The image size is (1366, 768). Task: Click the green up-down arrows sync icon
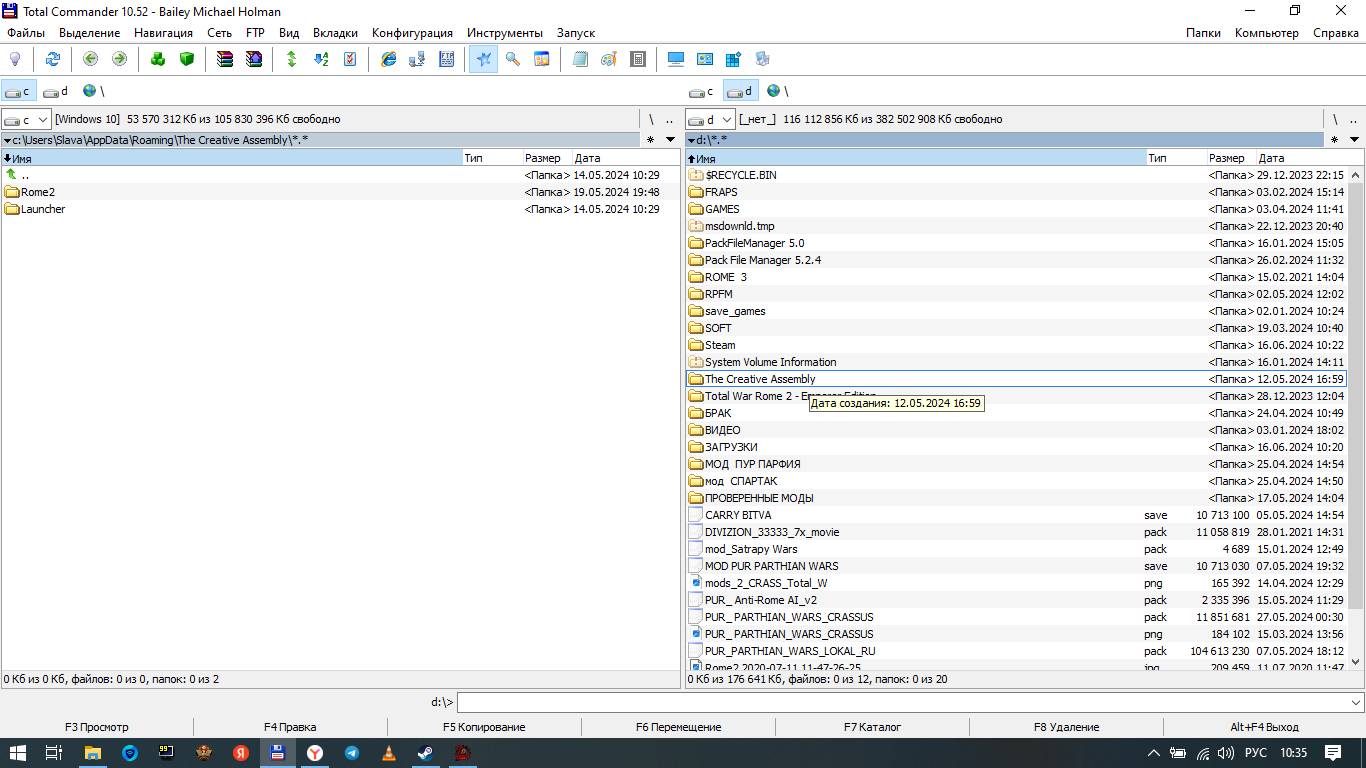click(x=292, y=59)
